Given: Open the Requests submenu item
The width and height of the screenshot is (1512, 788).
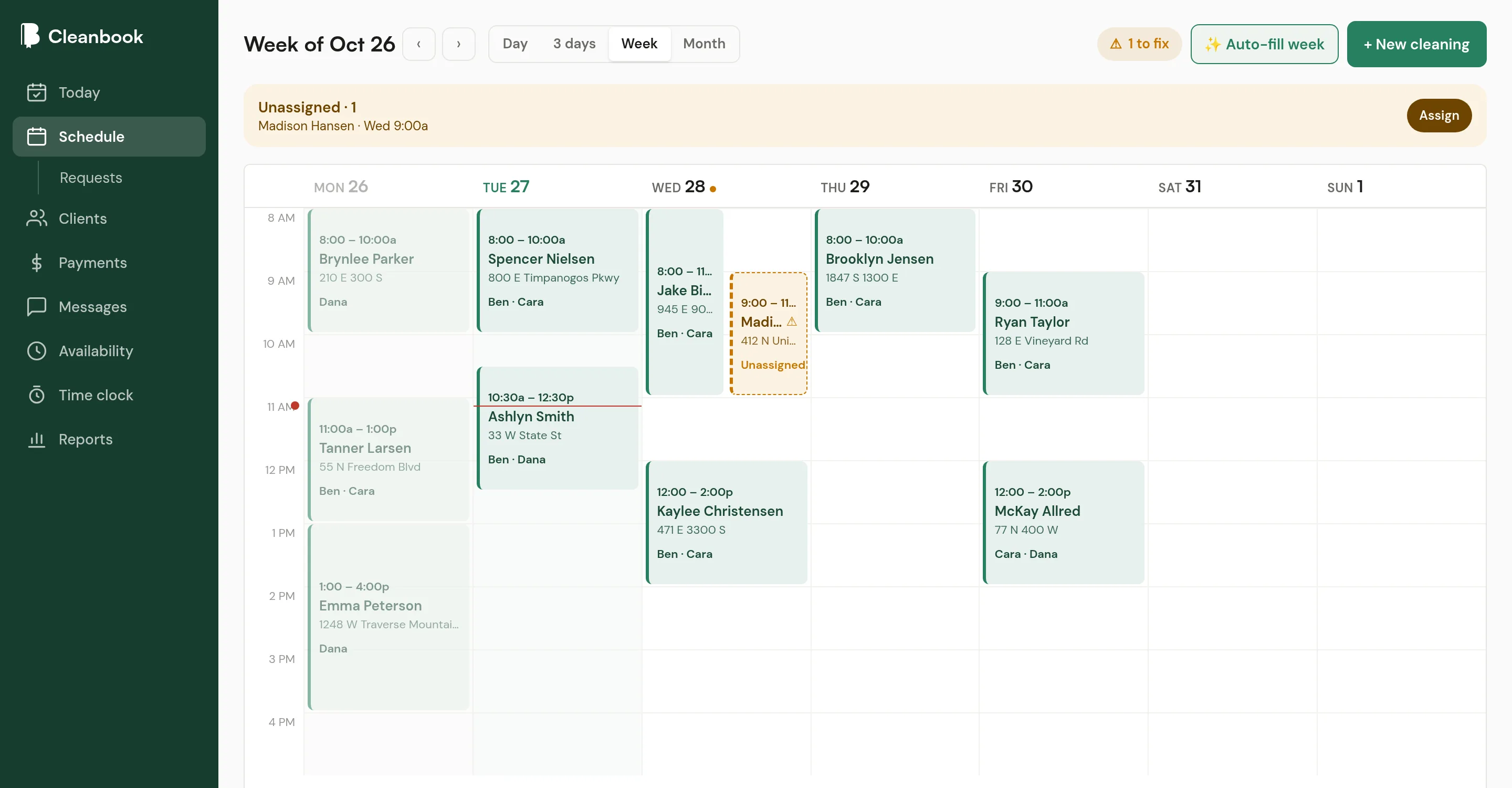Looking at the screenshot, I should 91,178.
